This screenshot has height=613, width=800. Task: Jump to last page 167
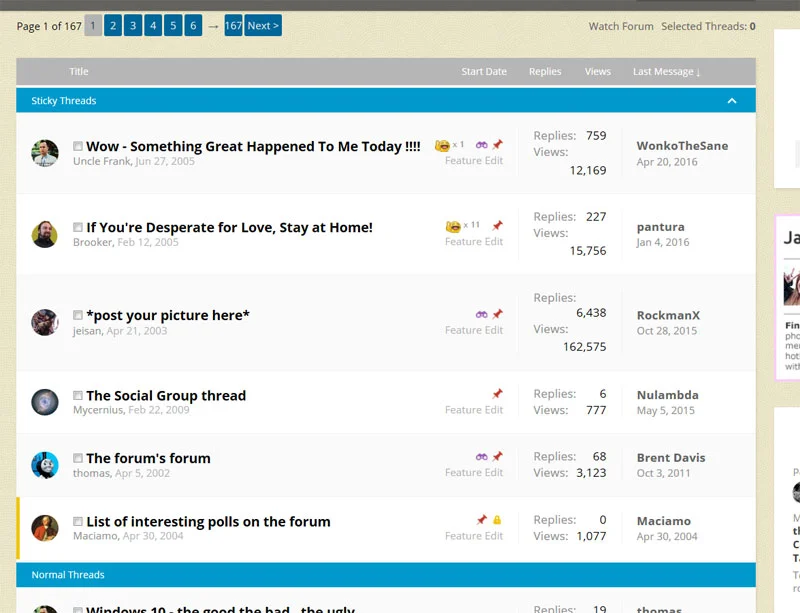click(x=233, y=26)
